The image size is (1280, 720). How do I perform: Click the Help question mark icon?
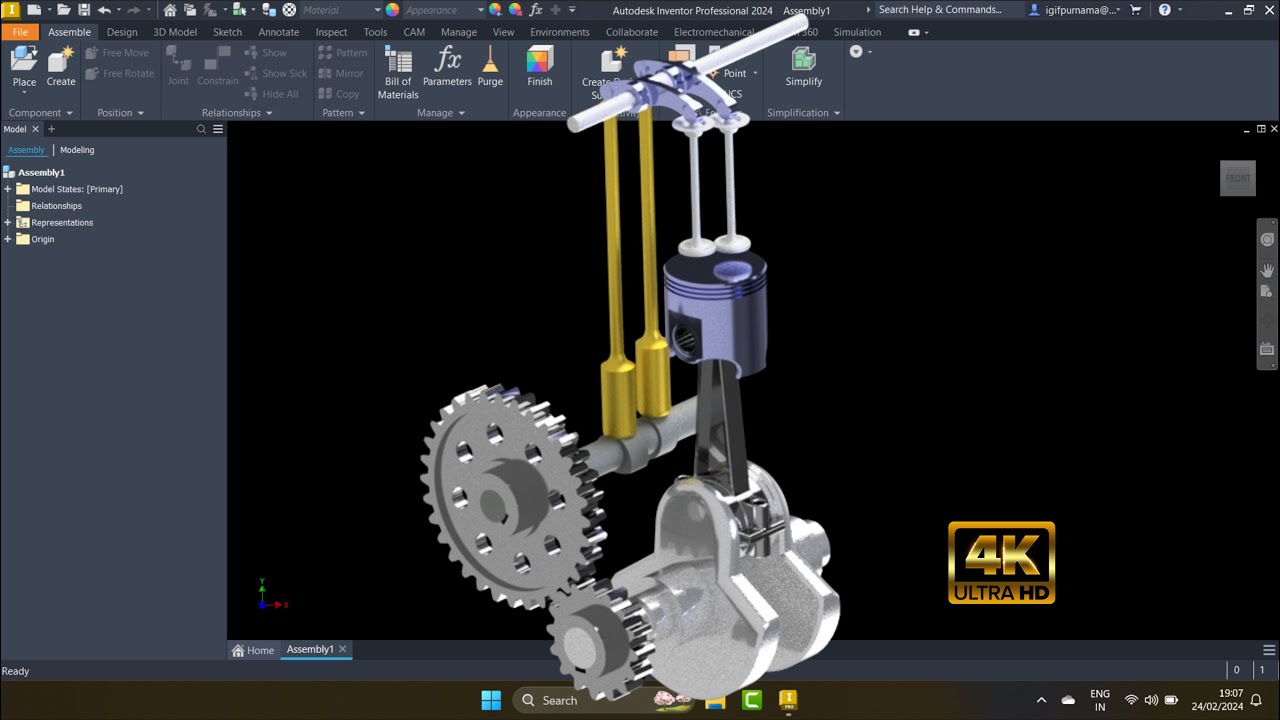(1165, 10)
